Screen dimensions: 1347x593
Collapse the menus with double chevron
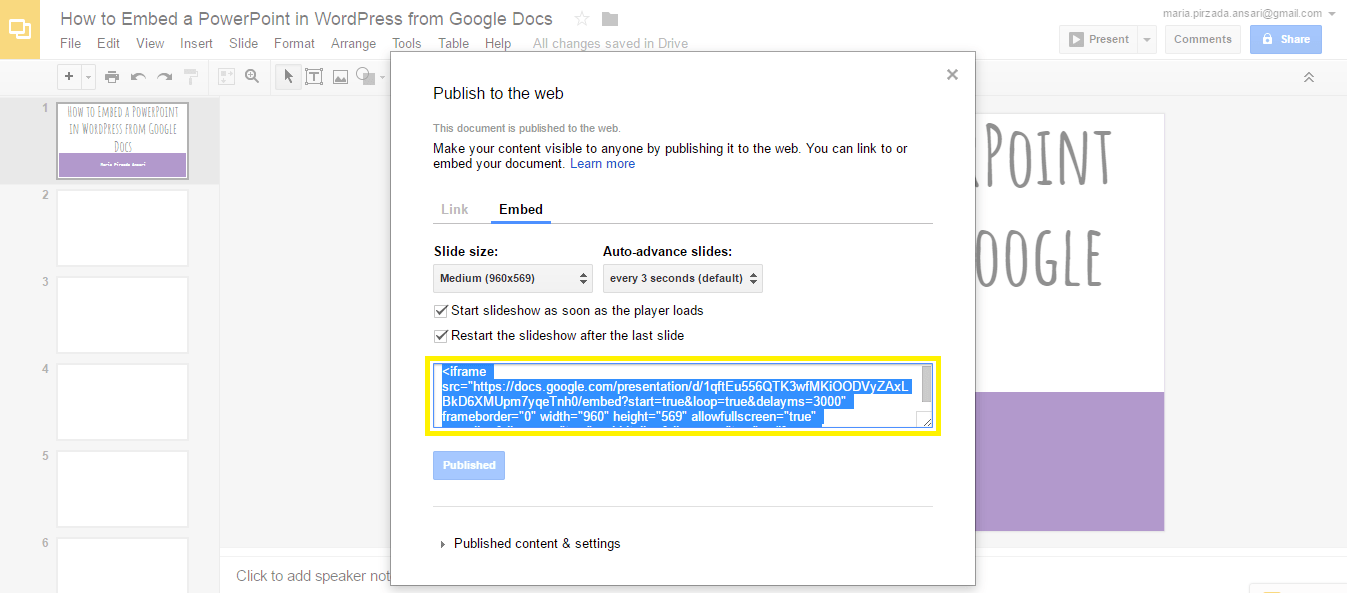tap(1308, 77)
